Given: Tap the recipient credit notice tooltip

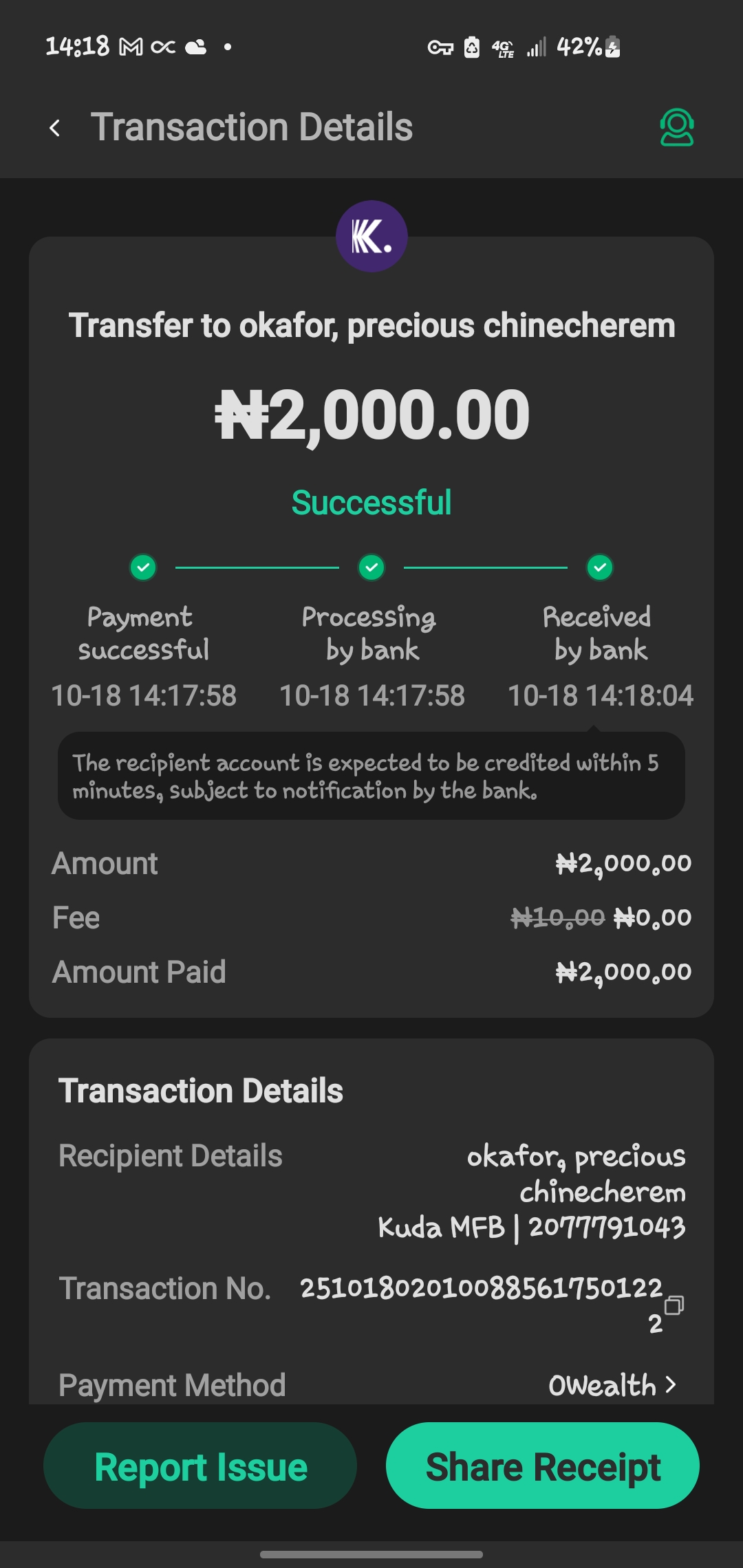Looking at the screenshot, I should 371,776.
